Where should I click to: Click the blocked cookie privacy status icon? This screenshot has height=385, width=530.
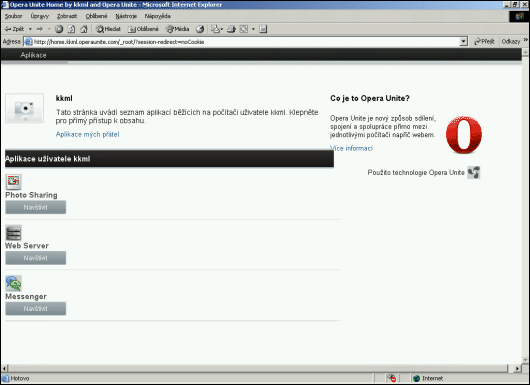391,378
